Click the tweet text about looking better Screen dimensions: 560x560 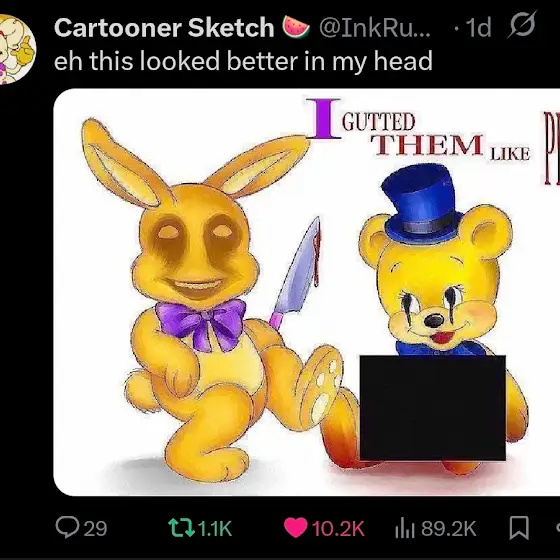click(x=243, y=61)
